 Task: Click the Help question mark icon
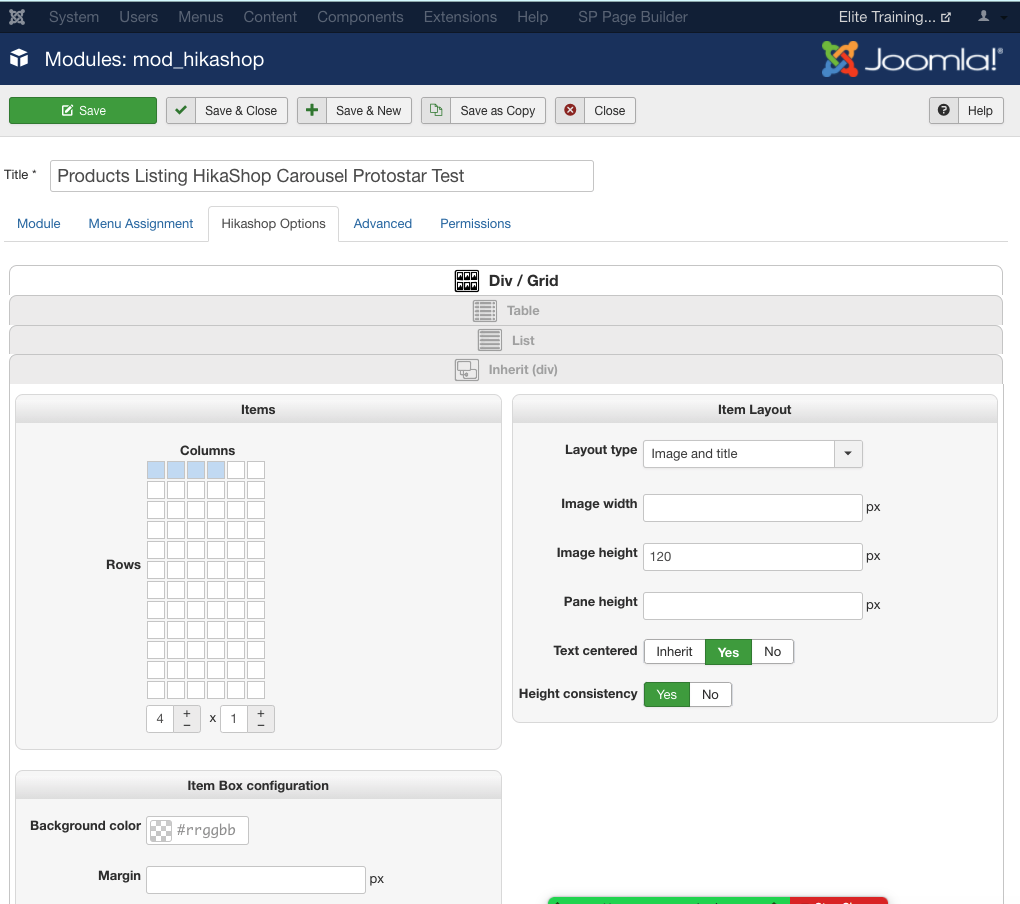(x=944, y=110)
